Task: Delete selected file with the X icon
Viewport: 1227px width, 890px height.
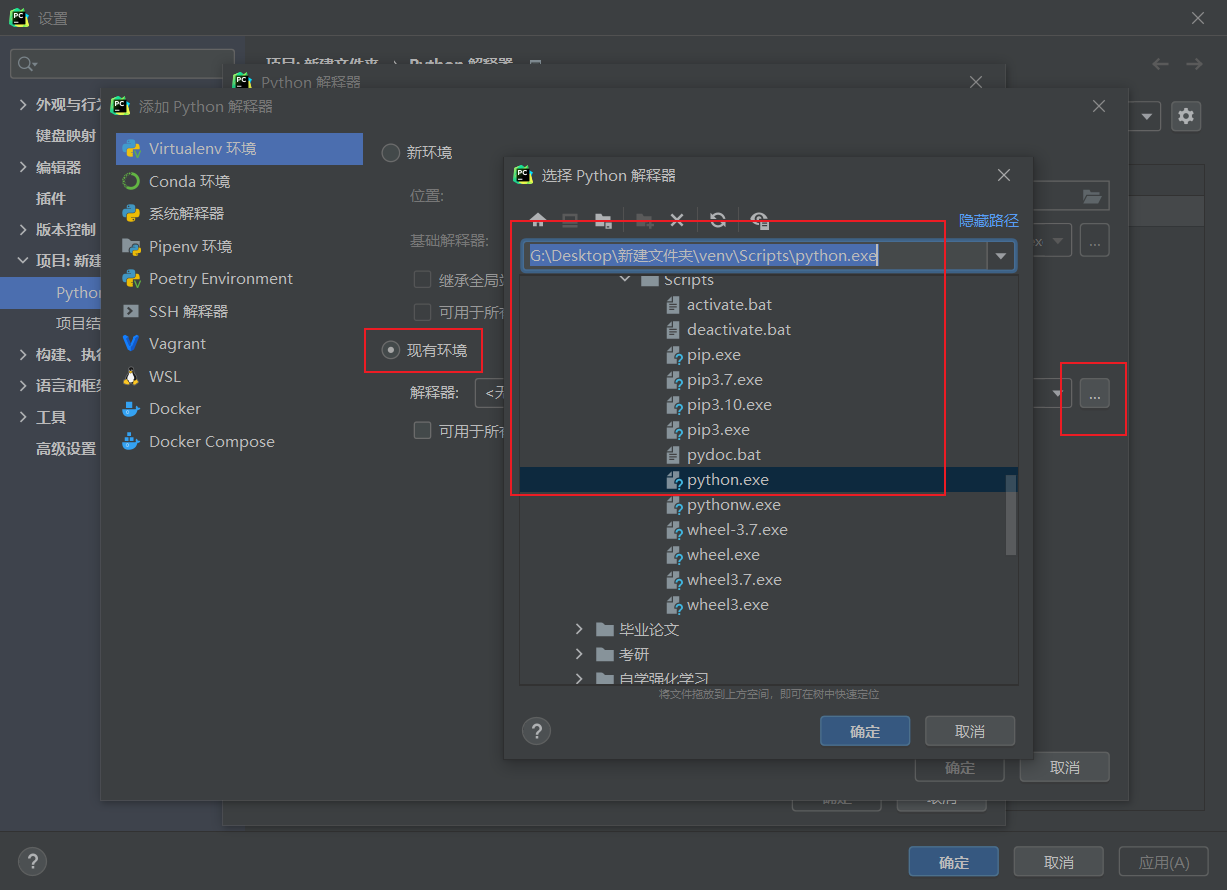Action: [x=678, y=220]
